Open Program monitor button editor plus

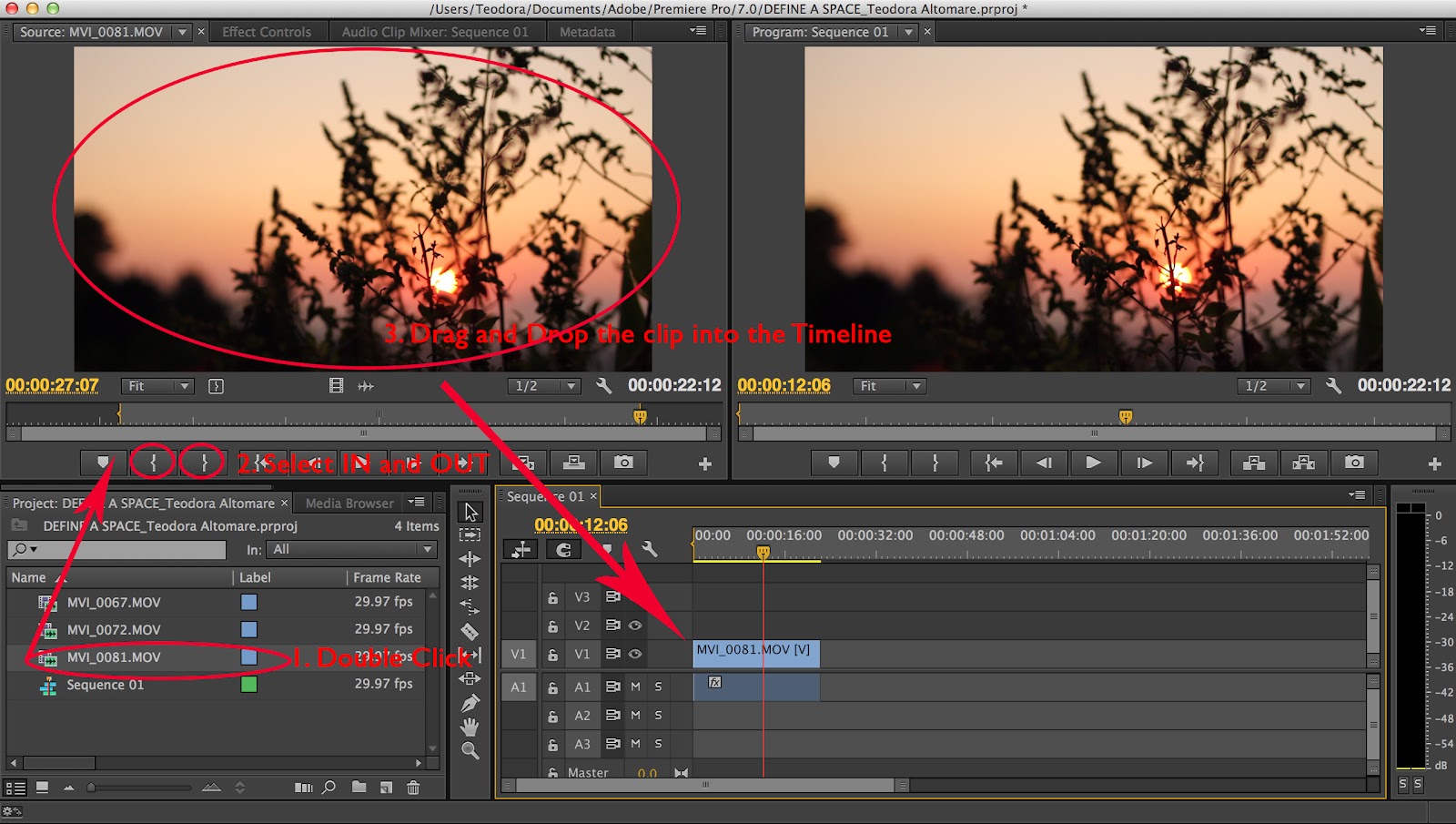pos(1435,464)
